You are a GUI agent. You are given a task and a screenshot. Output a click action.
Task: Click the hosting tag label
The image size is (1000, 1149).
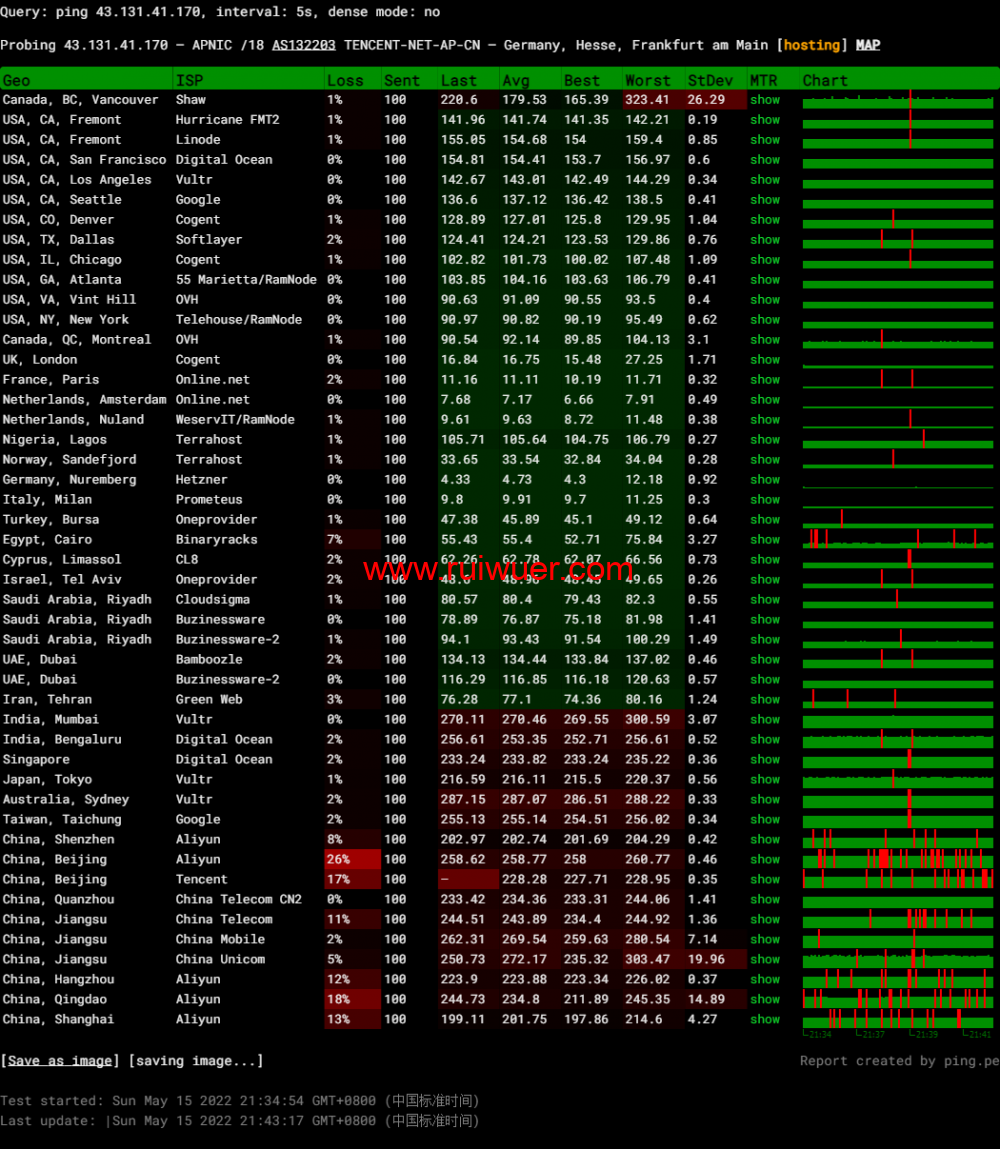click(812, 45)
